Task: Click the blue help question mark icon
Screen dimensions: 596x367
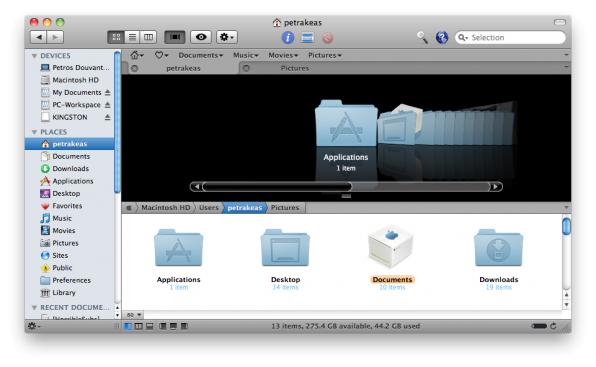Action: coord(442,37)
